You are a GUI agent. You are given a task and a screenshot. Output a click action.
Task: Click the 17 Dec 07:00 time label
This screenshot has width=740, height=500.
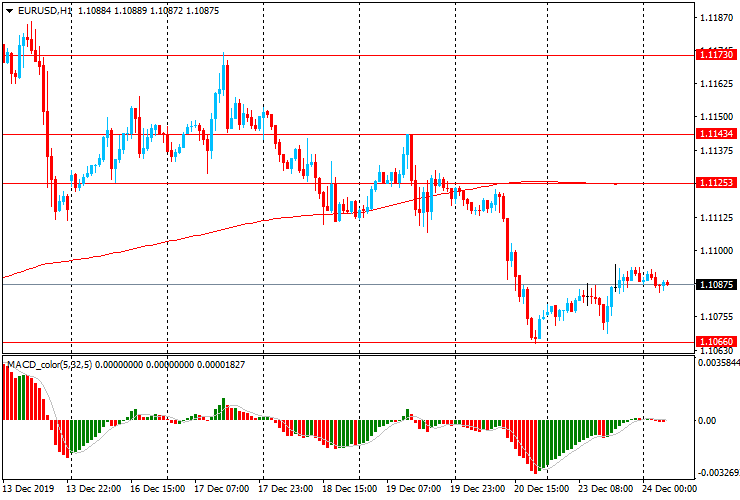(x=221, y=488)
